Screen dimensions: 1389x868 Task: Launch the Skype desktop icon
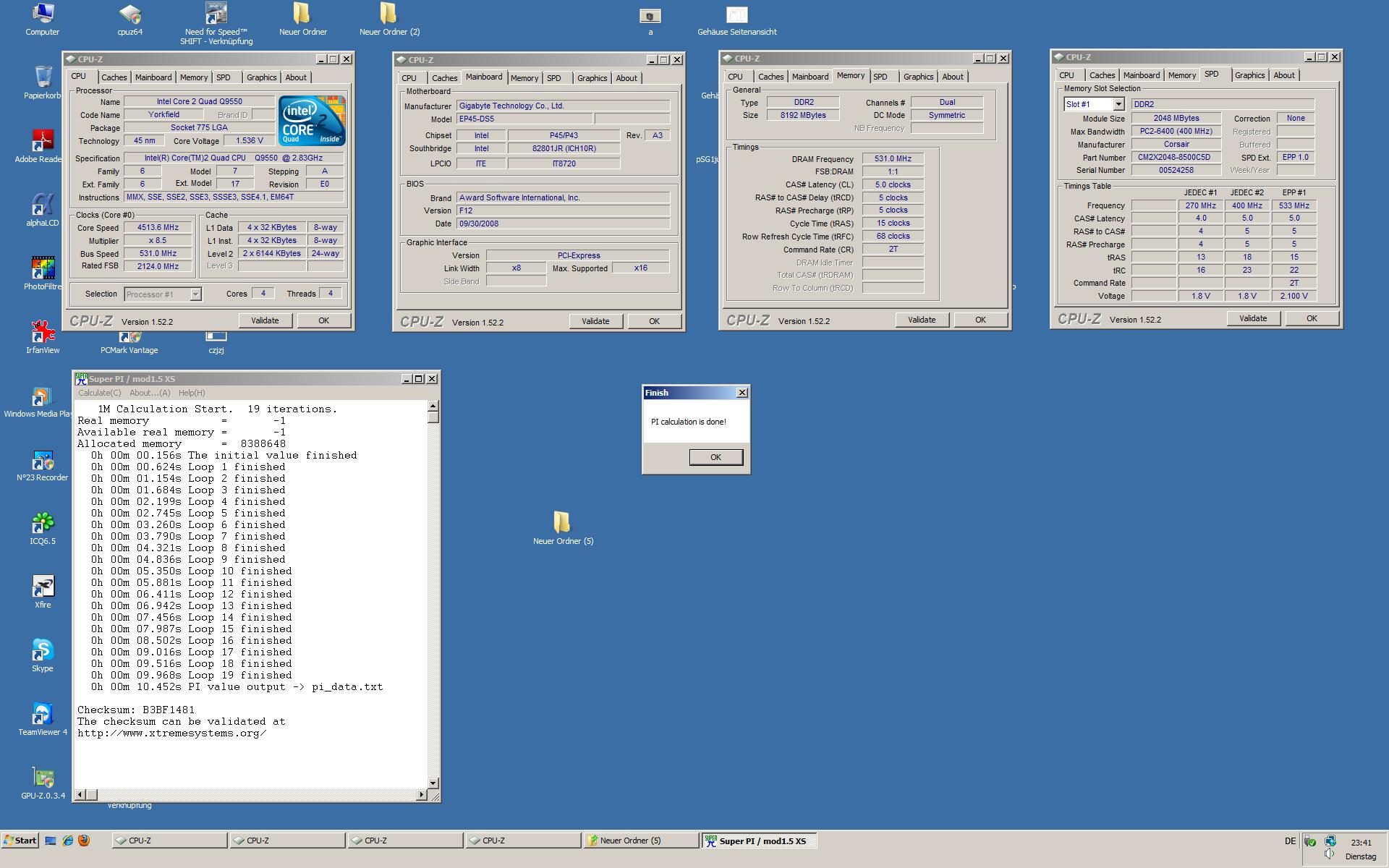coord(43,655)
